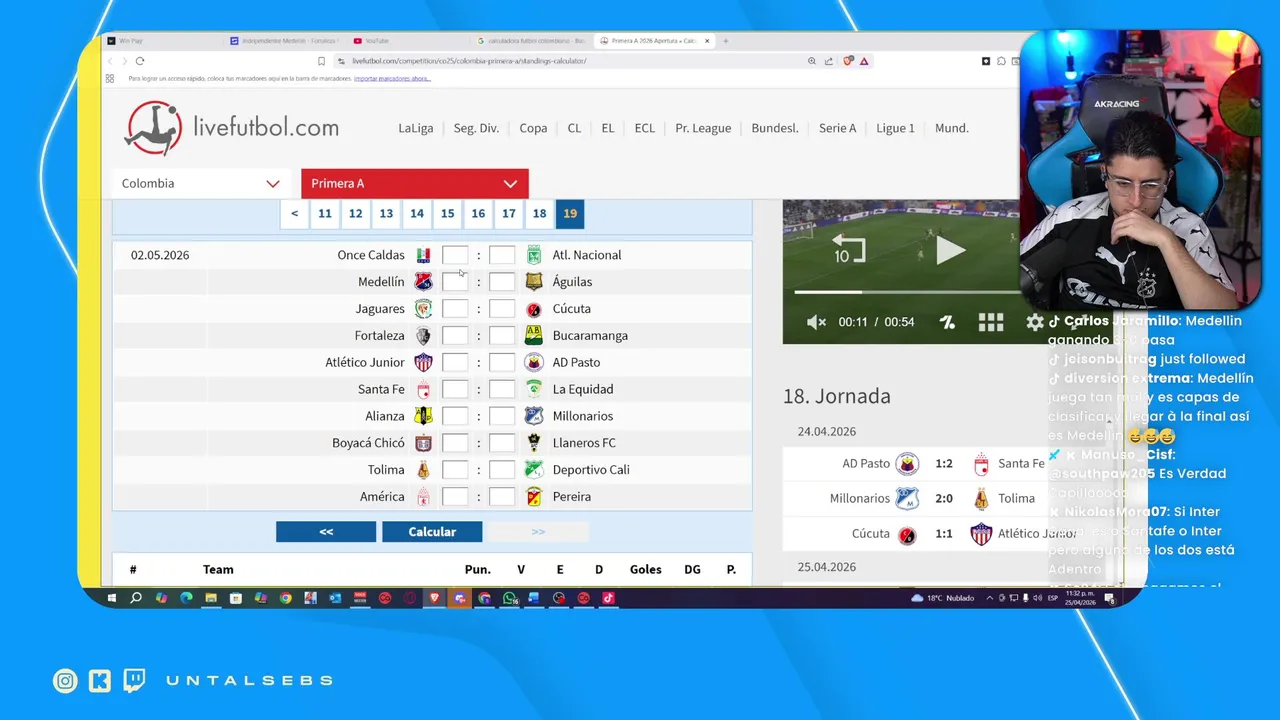The width and height of the screenshot is (1280, 720).
Task: Click Deportivo Cali team crest
Action: pyautogui.click(x=534, y=470)
